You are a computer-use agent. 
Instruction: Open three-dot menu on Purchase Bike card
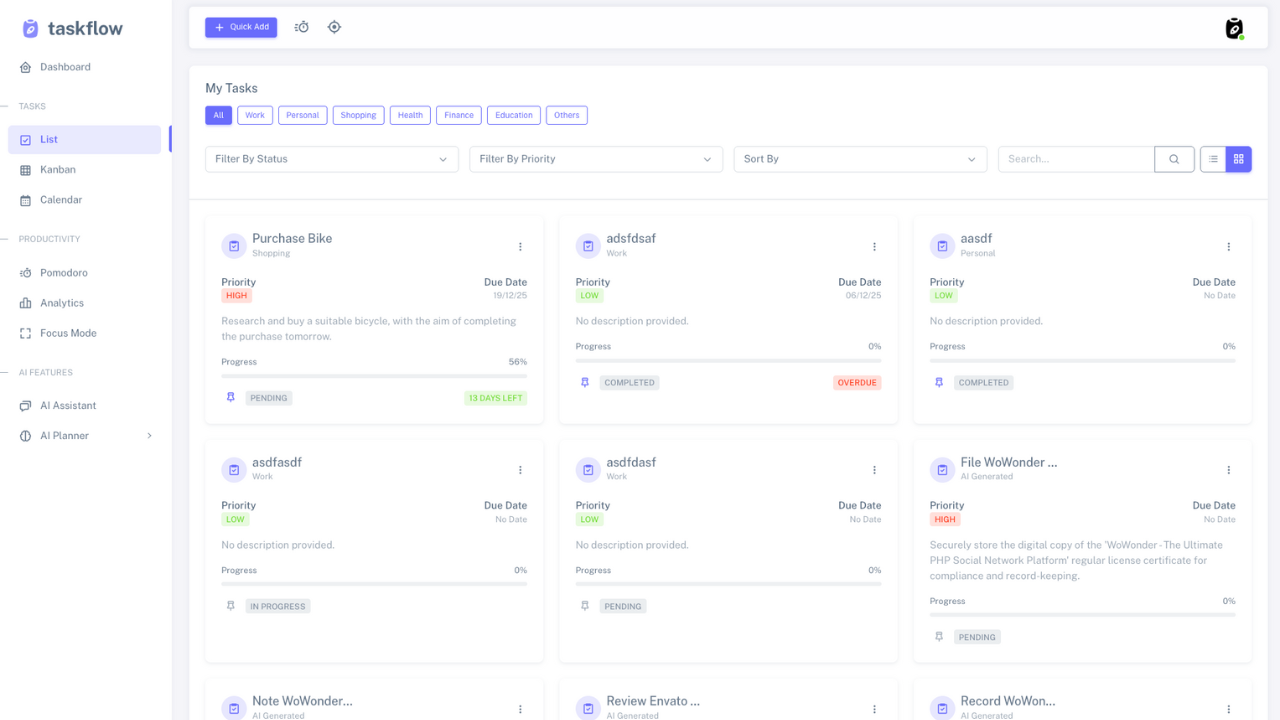(x=520, y=246)
